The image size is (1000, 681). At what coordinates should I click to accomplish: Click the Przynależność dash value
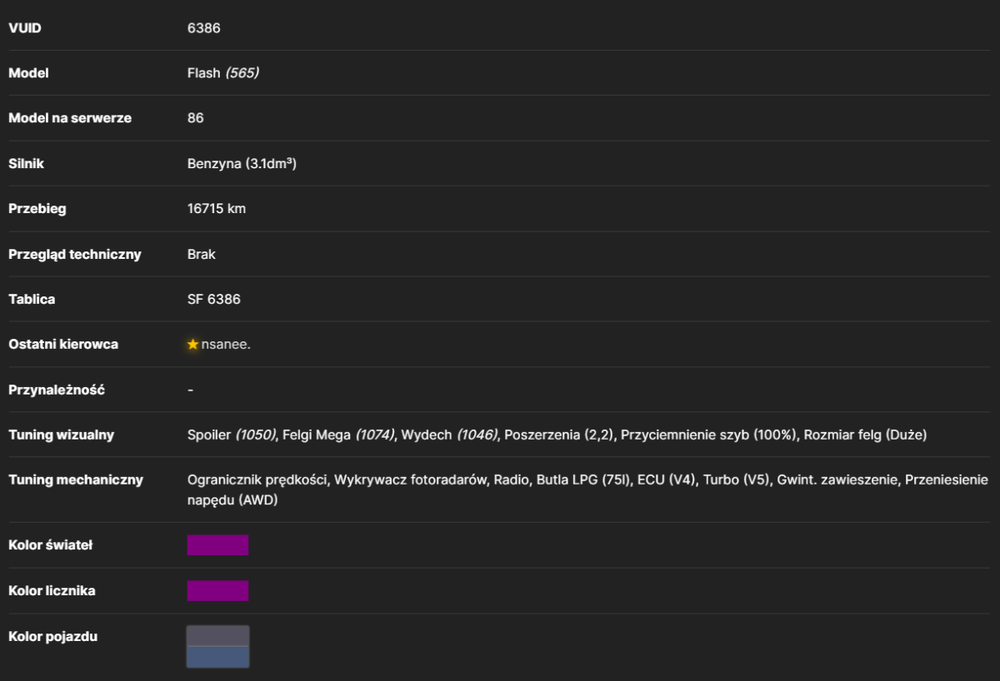click(190, 390)
